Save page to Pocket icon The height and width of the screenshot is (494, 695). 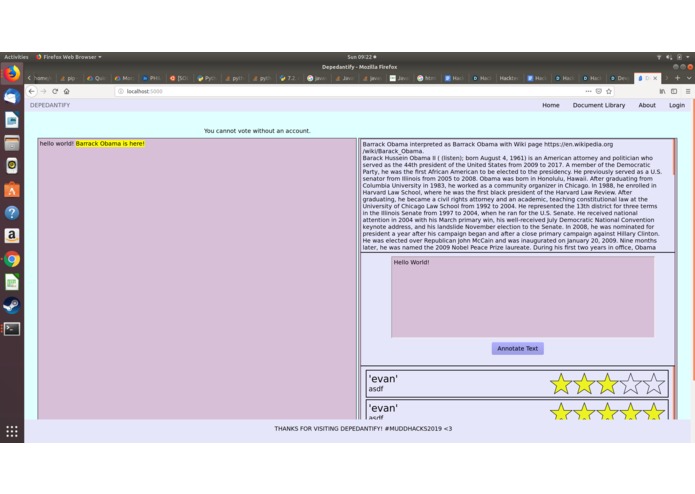[598, 91]
